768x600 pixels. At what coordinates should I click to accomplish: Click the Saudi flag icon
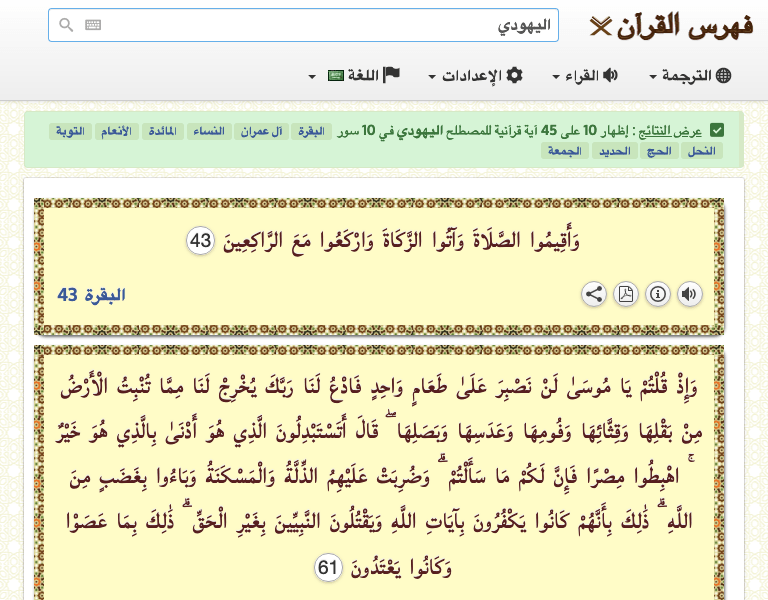click(x=336, y=76)
